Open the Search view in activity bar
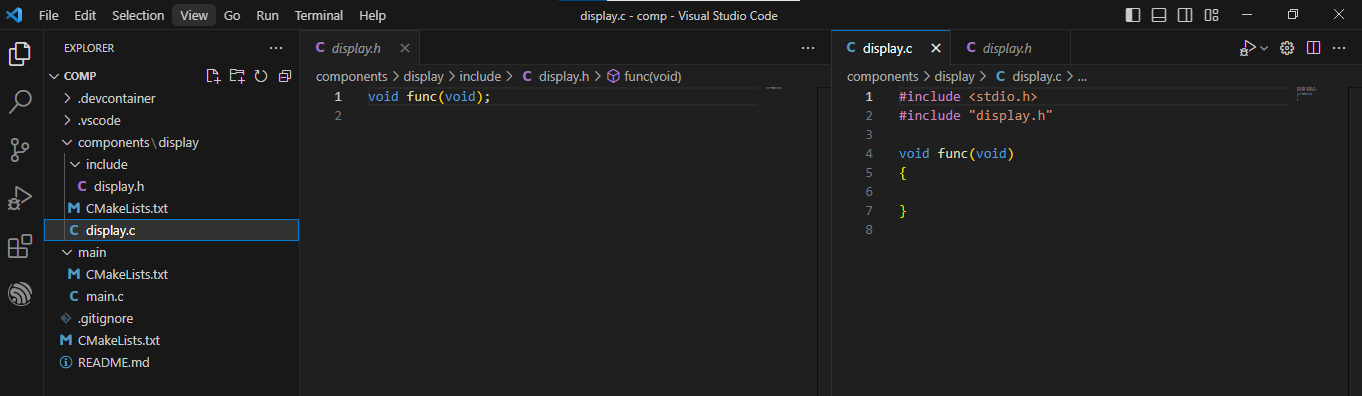1362x396 pixels. (x=20, y=101)
